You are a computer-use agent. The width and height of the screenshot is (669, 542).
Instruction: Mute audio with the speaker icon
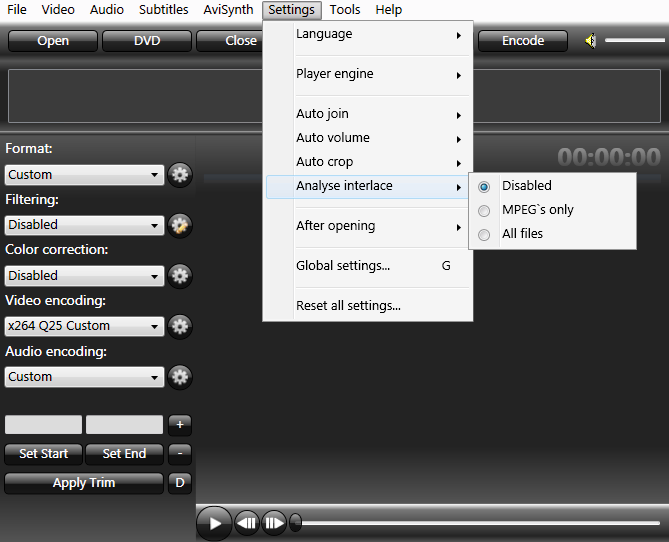591,41
